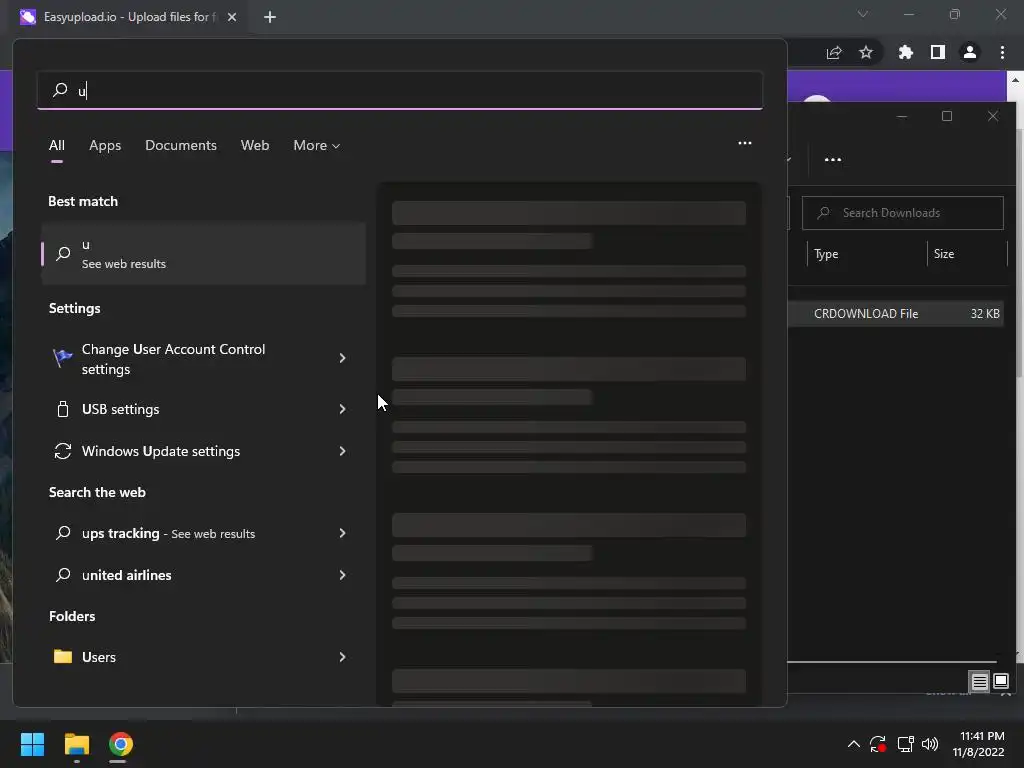This screenshot has width=1024, height=768.
Task: Search web for united airlines
Action: (x=204, y=575)
